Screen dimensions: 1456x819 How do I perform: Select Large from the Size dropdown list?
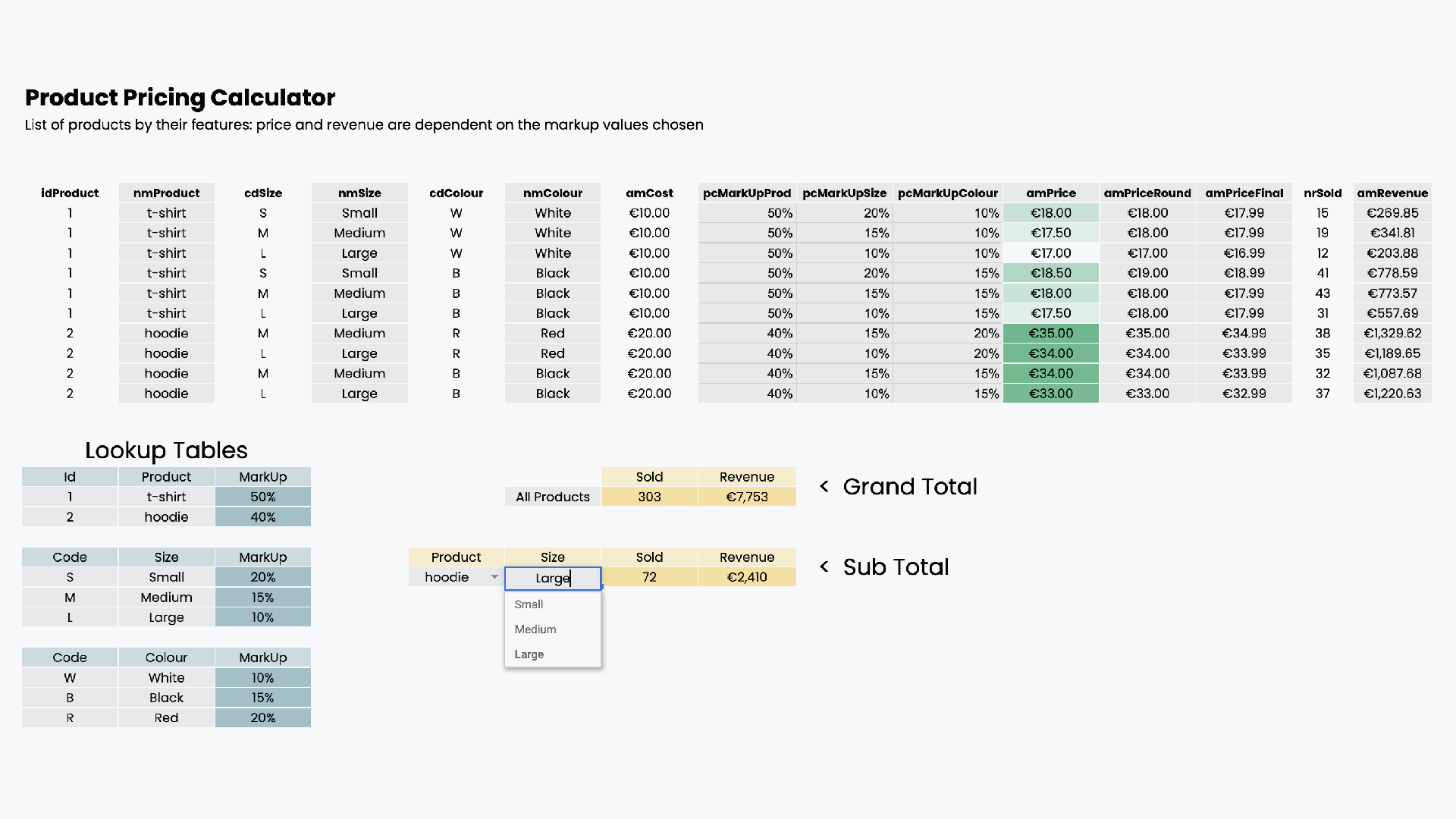[529, 654]
